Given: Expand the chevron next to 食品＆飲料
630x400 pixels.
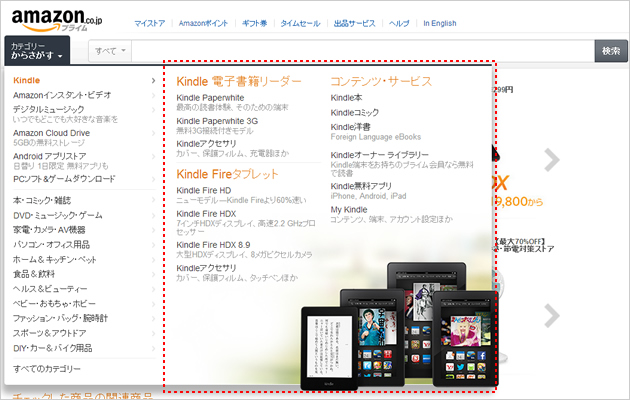Looking at the screenshot, I should click(x=153, y=275).
